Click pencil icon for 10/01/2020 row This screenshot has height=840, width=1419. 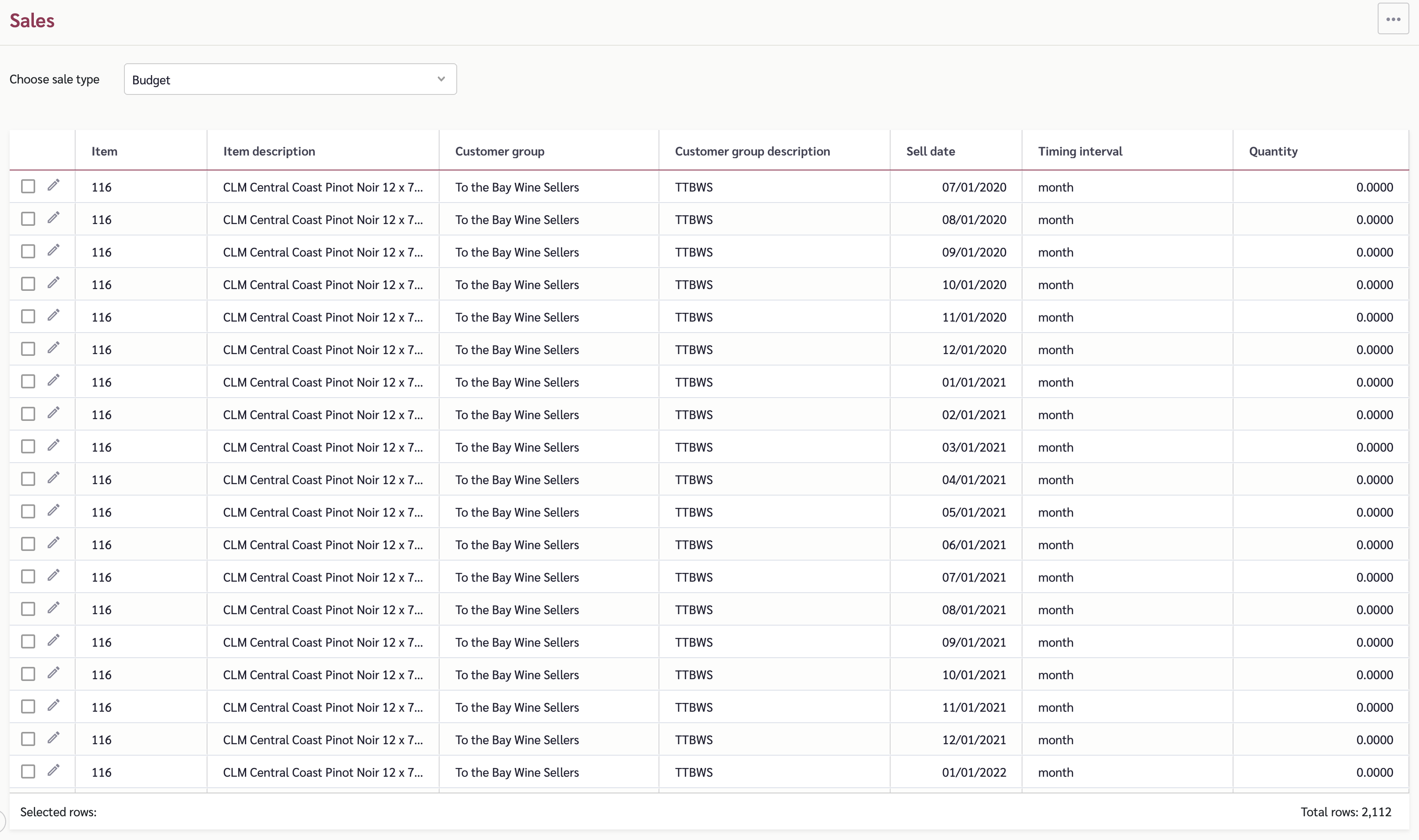[53, 283]
